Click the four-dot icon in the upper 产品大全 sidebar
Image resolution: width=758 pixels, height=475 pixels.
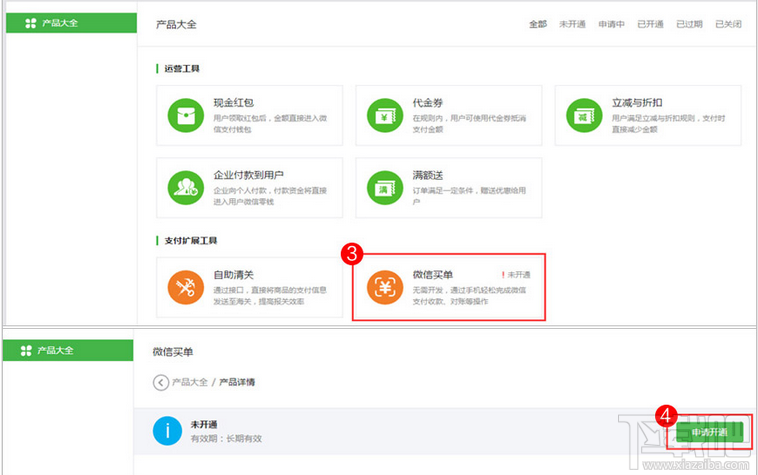click(x=30, y=23)
